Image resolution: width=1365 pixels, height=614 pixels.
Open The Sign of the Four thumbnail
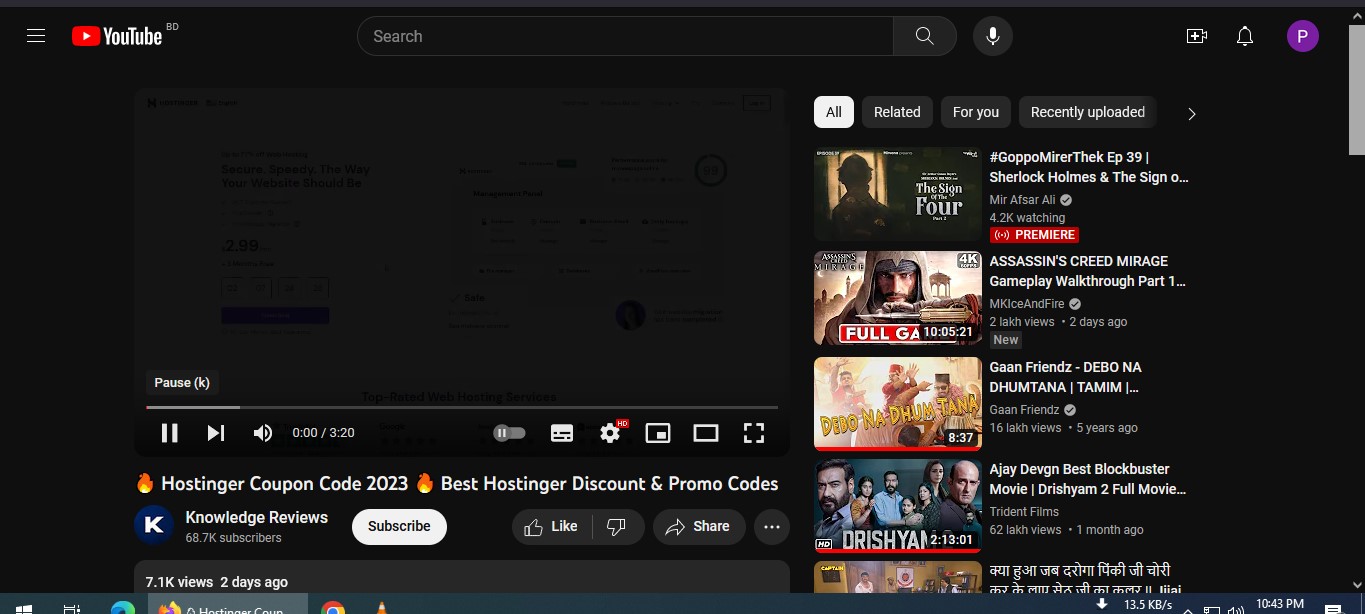coord(898,195)
